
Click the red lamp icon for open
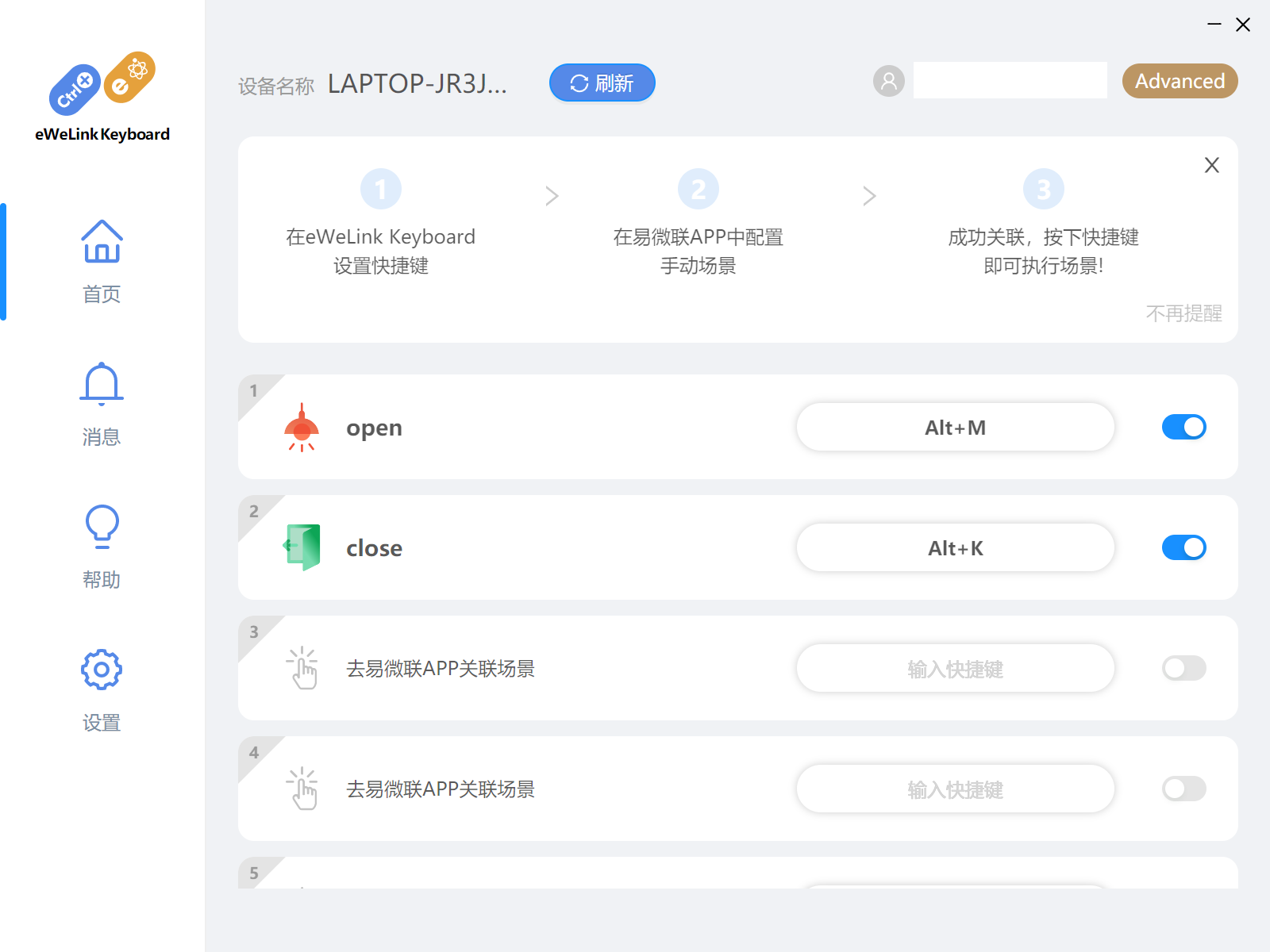302,428
